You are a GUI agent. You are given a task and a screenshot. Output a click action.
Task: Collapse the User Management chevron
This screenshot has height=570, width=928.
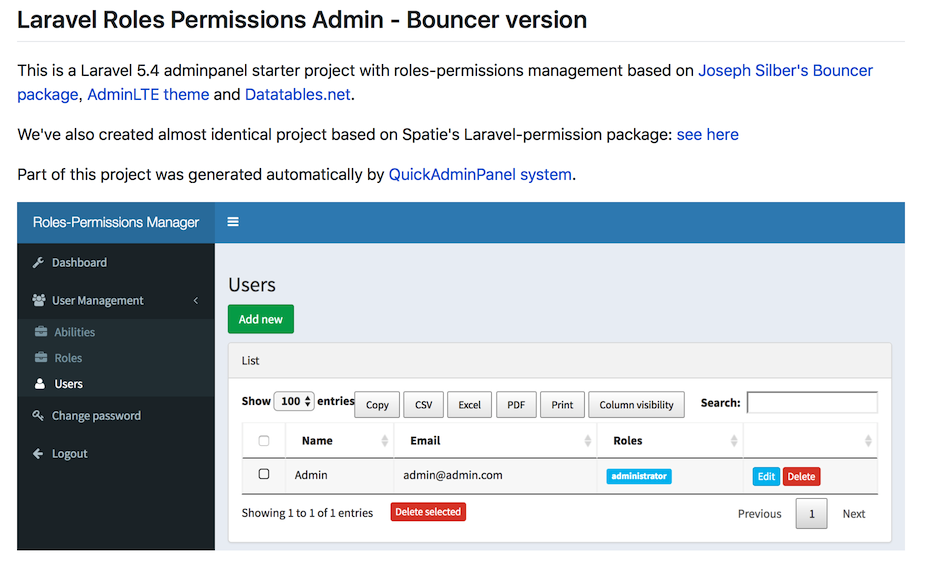tap(195, 301)
